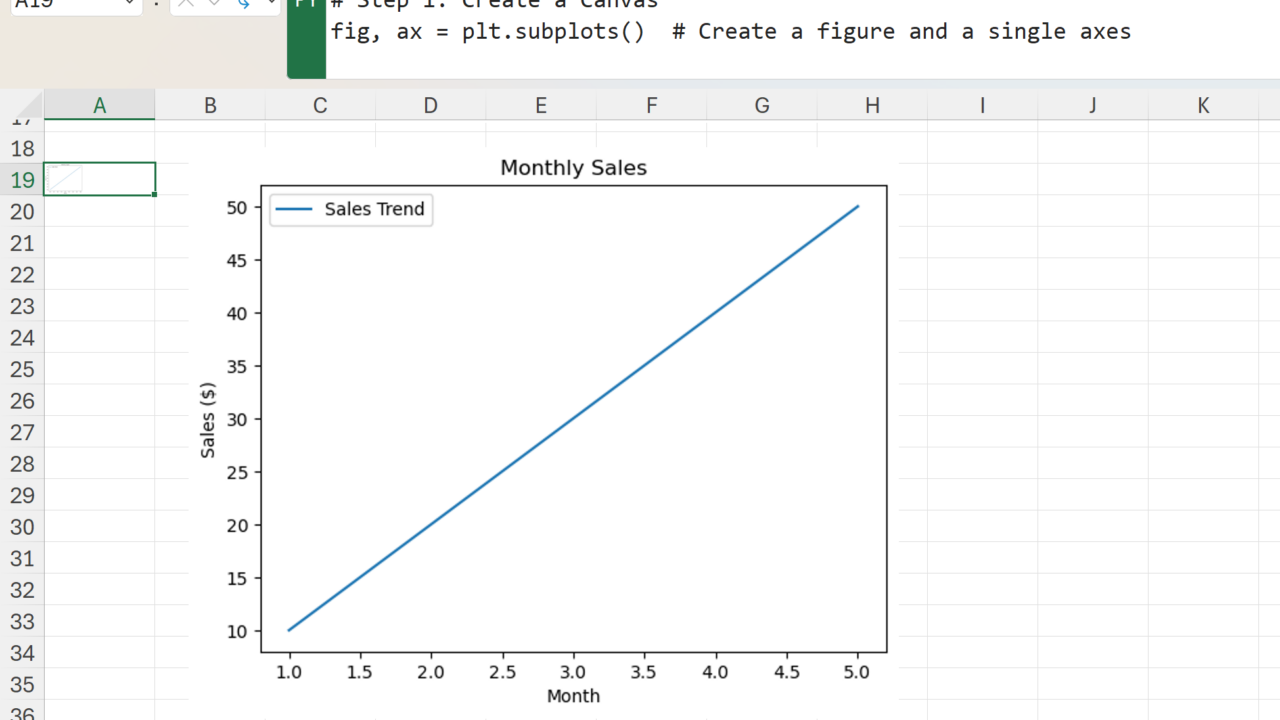The width and height of the screenshot is (1280, 720).
Task: Select row 25 header
Action: 22,370
